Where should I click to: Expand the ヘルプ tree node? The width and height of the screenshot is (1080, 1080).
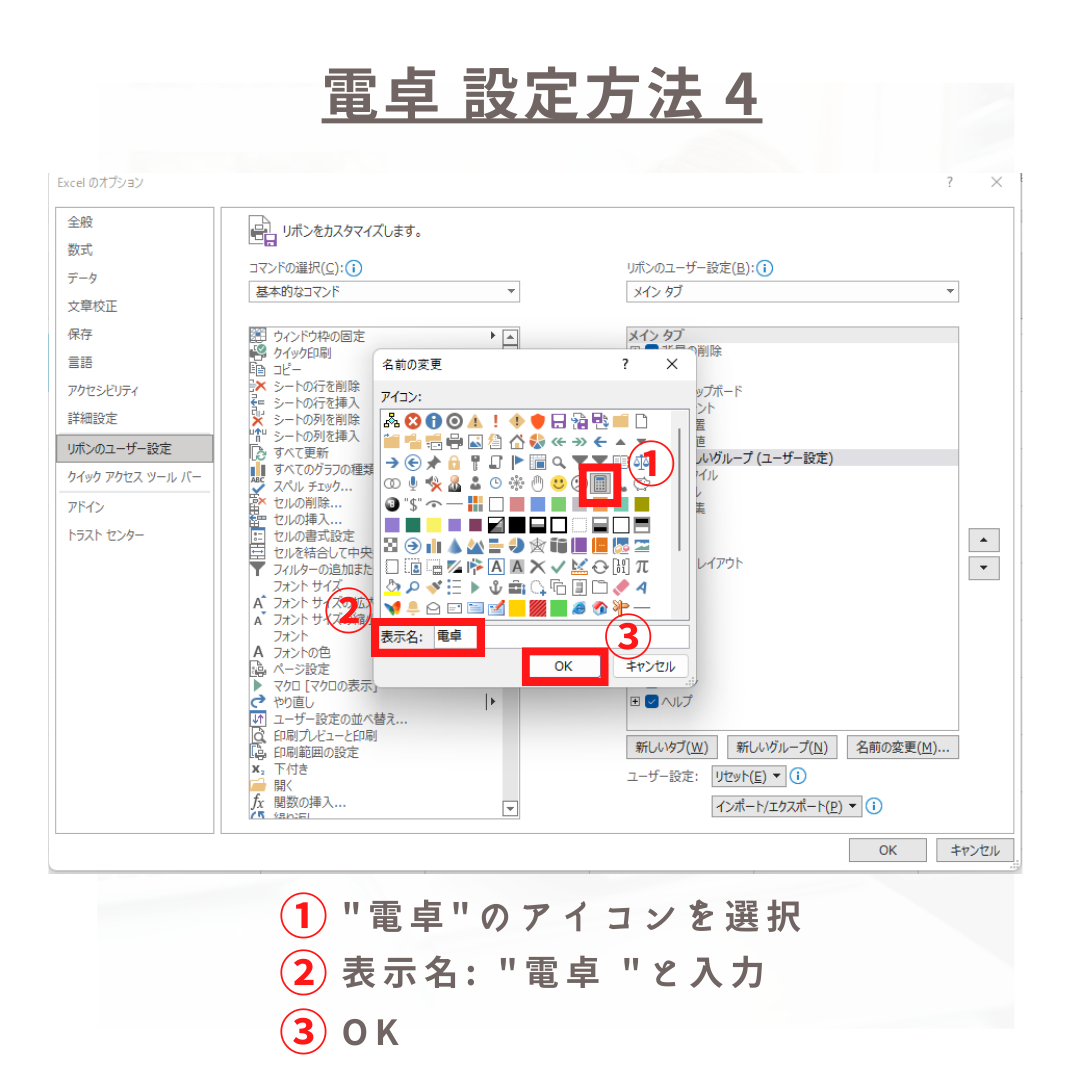tap(635, 702)
